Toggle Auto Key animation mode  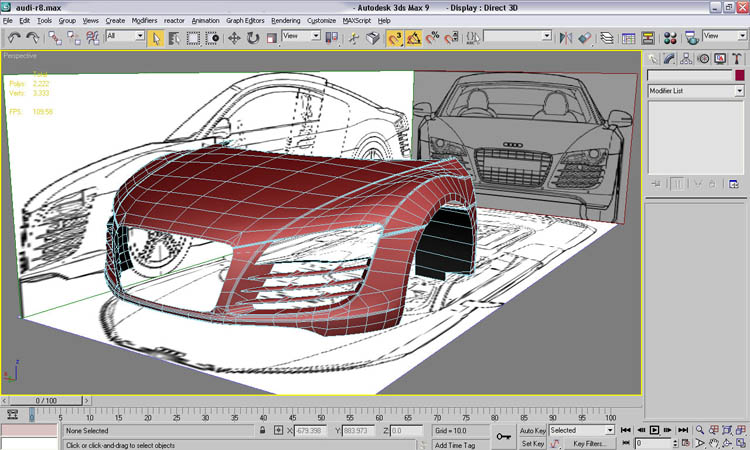531,430
